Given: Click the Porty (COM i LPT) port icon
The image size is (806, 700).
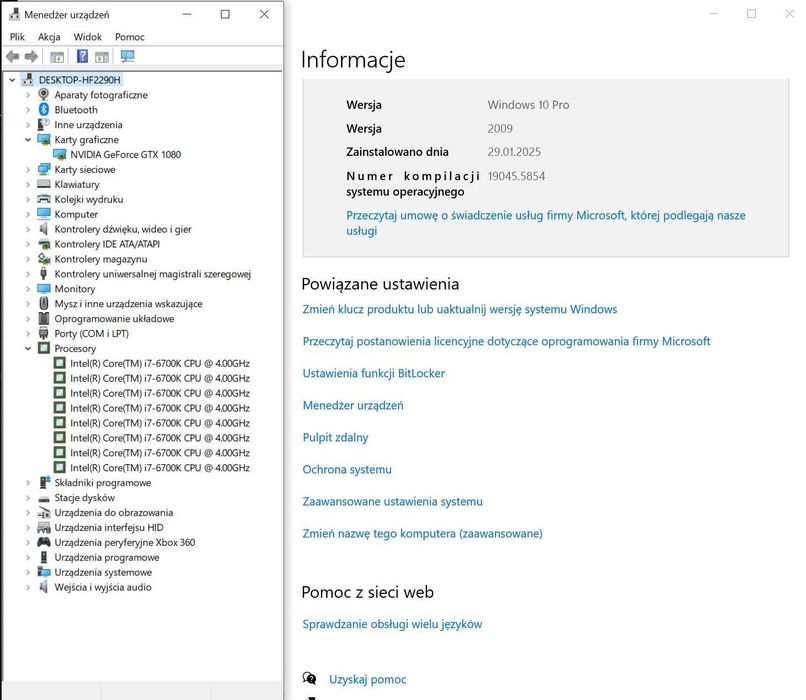Looking at the screenshot, I should [x=44, y=333].
